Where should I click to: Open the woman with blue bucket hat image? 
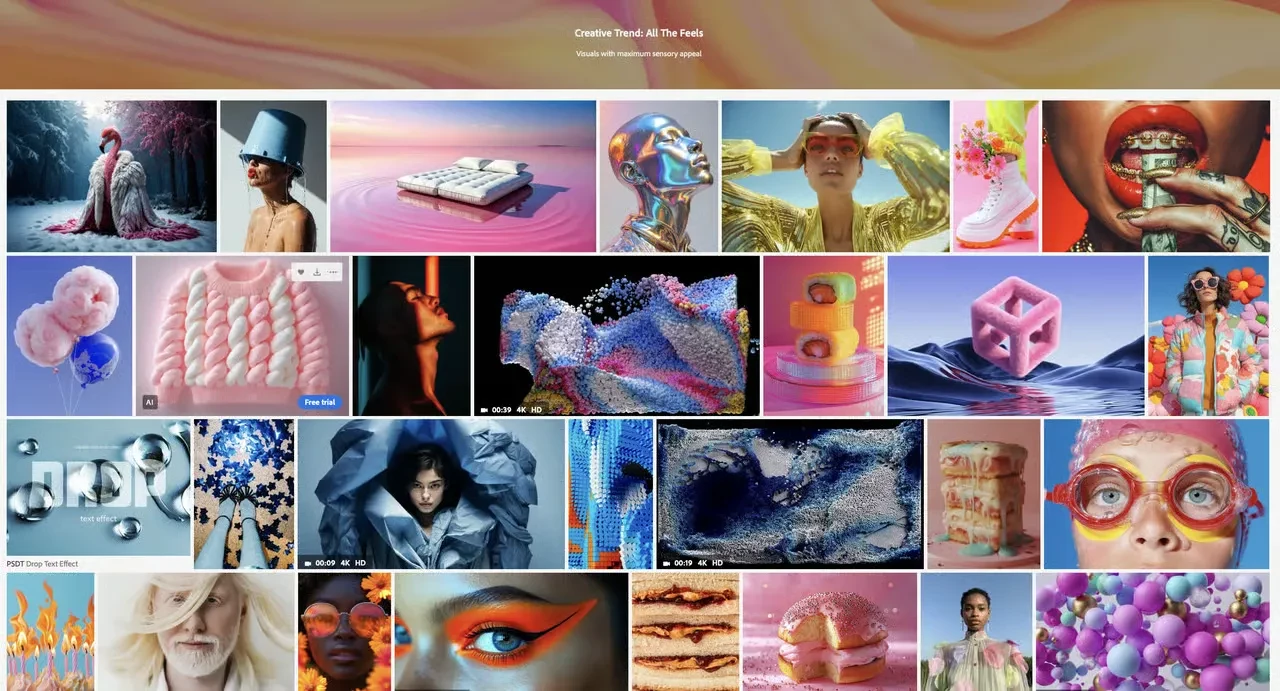[x=273, y=176]
